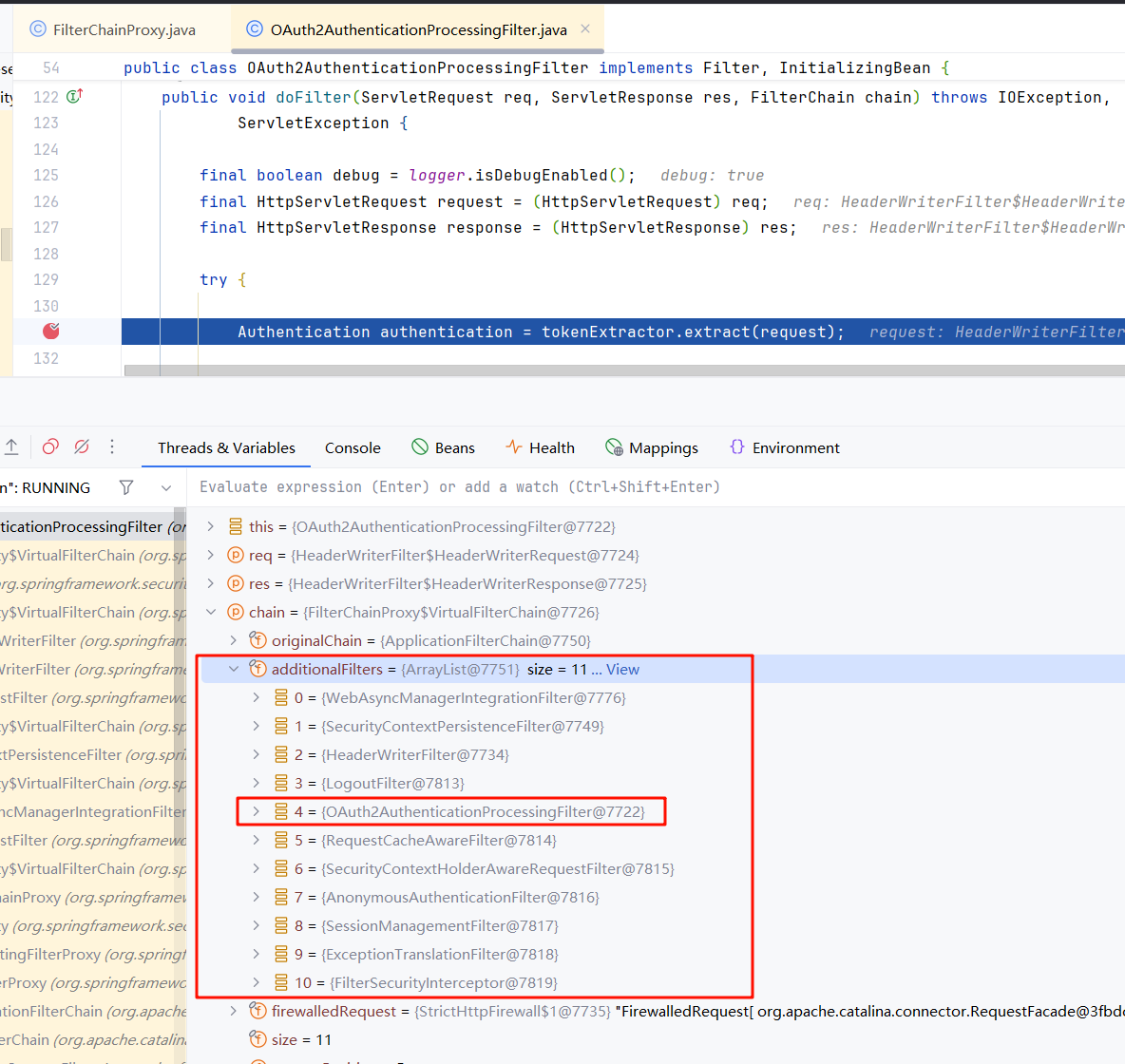The width and height of the screenshot is (1125, 1064).
Task: Expand element 5 RequestCacheAwareFilter
Action: coord(257,840)
